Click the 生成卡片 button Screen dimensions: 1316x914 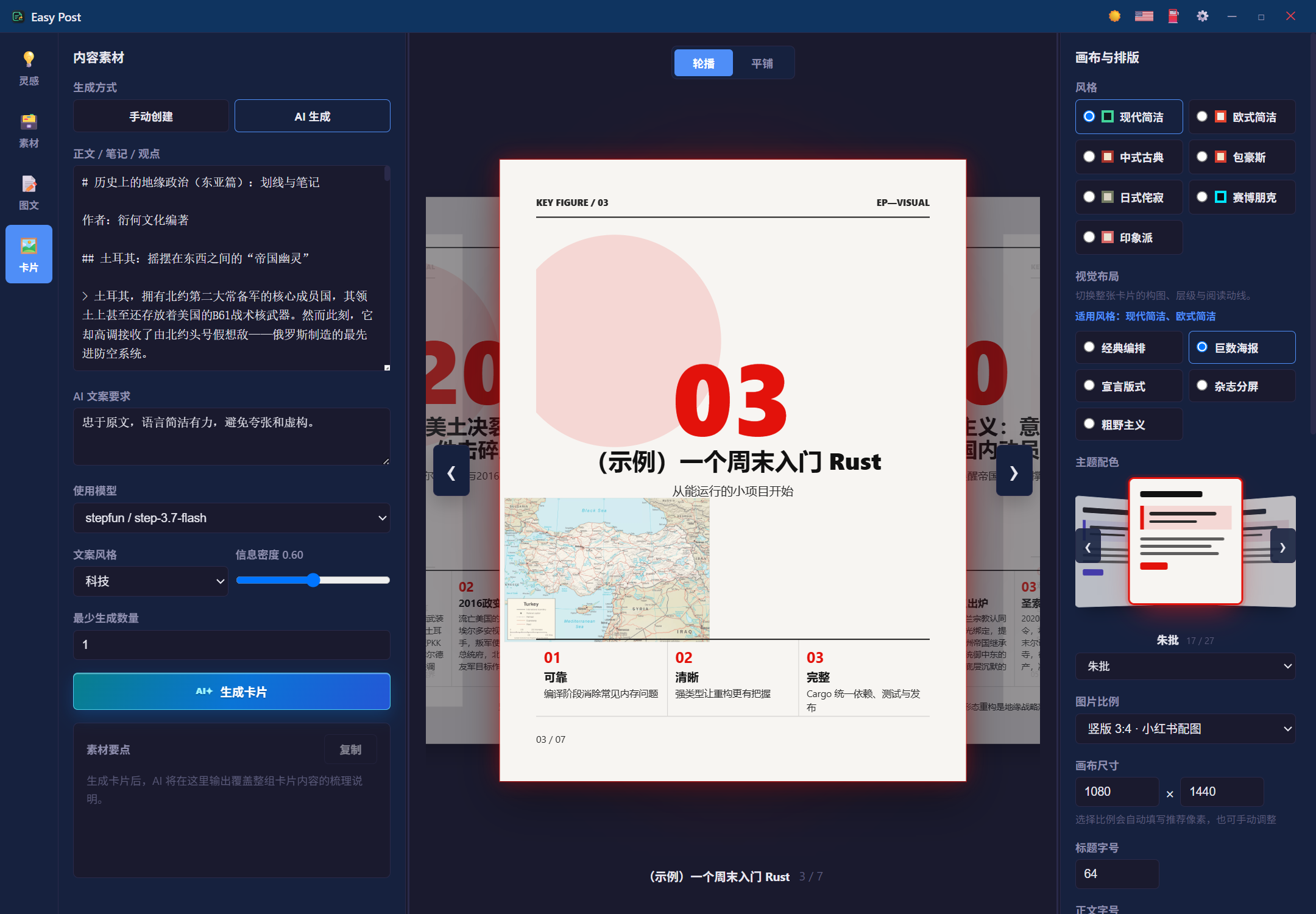232,692
